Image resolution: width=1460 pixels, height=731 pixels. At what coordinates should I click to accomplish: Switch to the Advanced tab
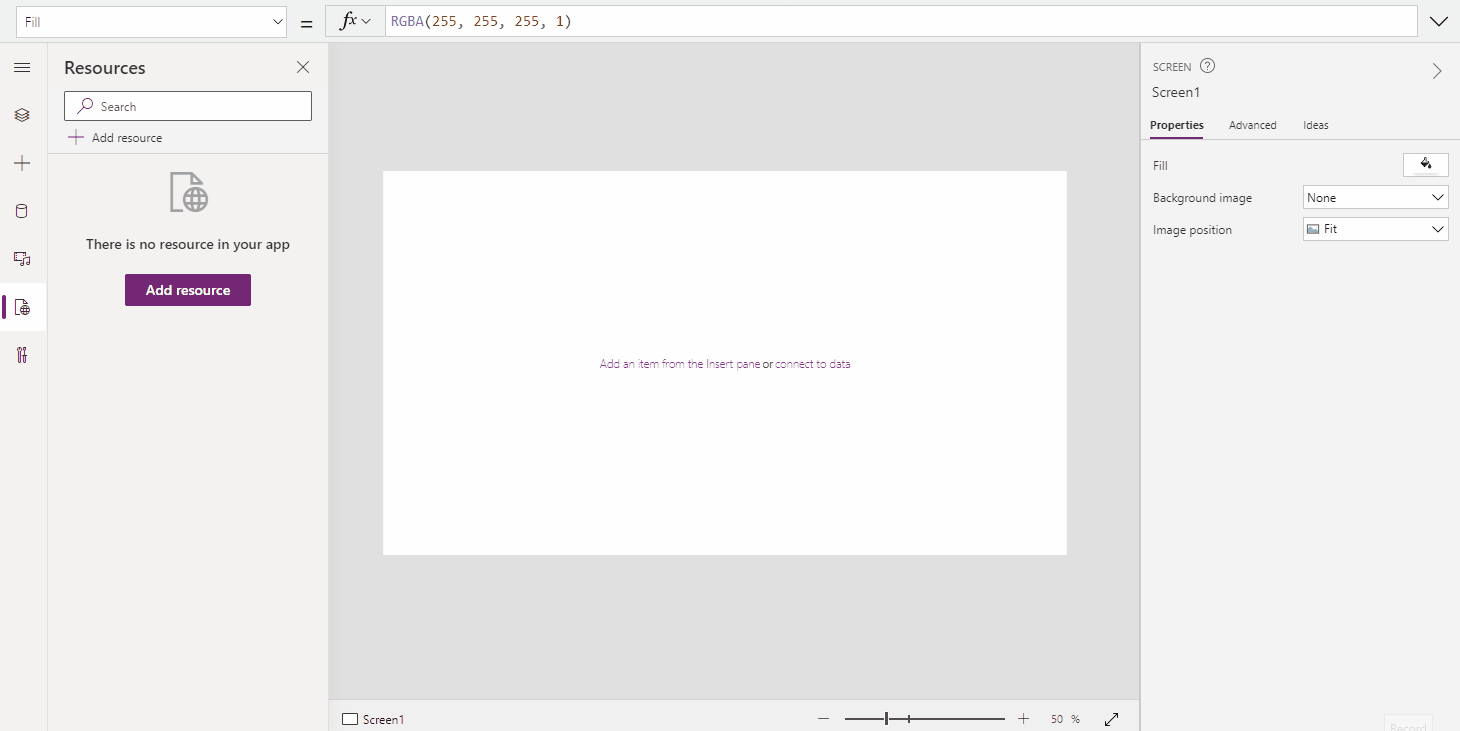1252,125
